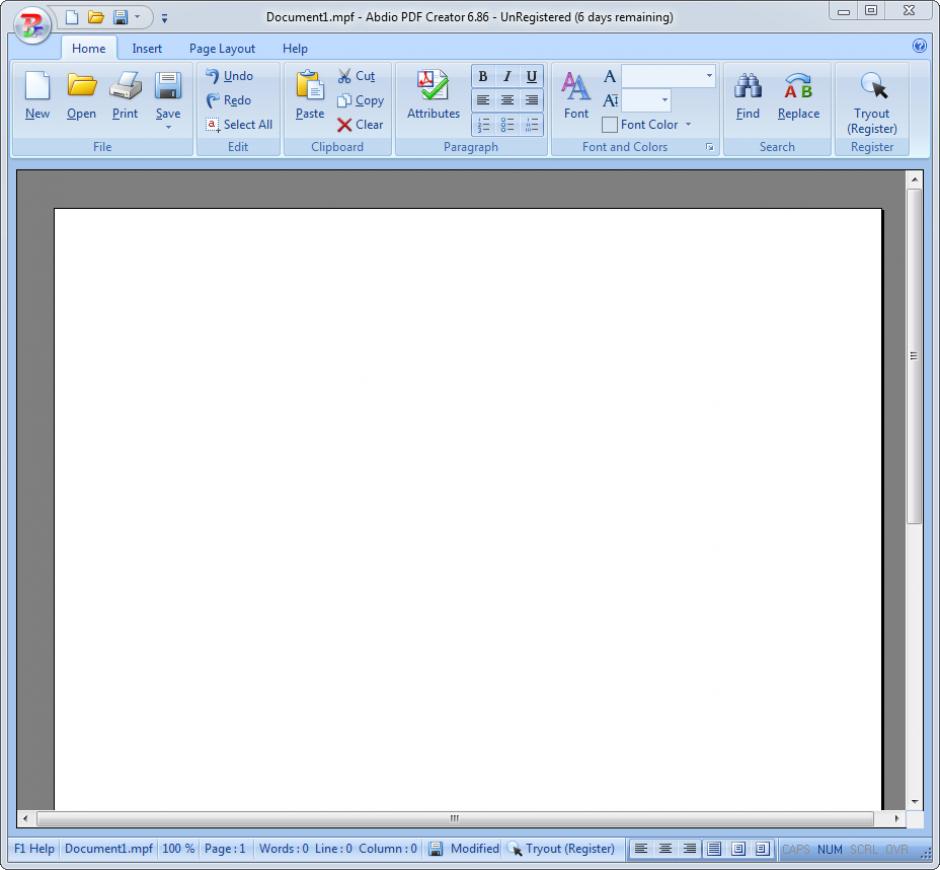Center align text in ribbon
The height and width of the screenshot is (870, 940).
point(507,100)
